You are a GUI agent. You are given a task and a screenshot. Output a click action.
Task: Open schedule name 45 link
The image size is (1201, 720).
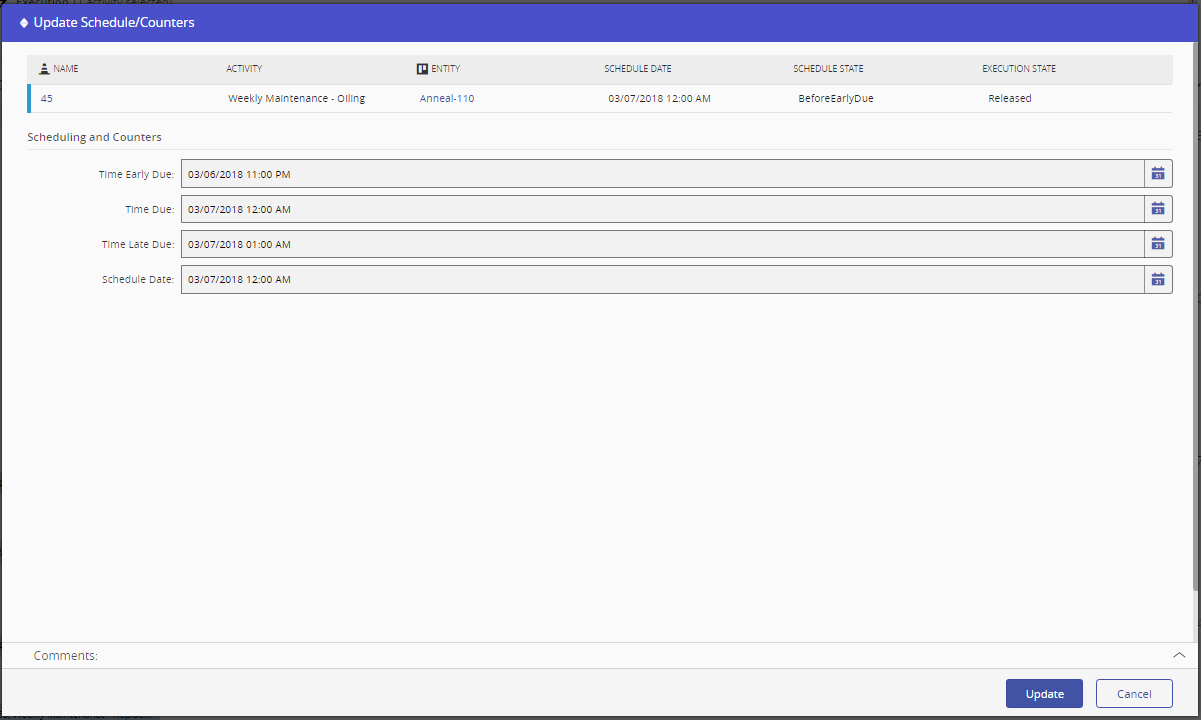pyautogui.click(x=47, y=99)
